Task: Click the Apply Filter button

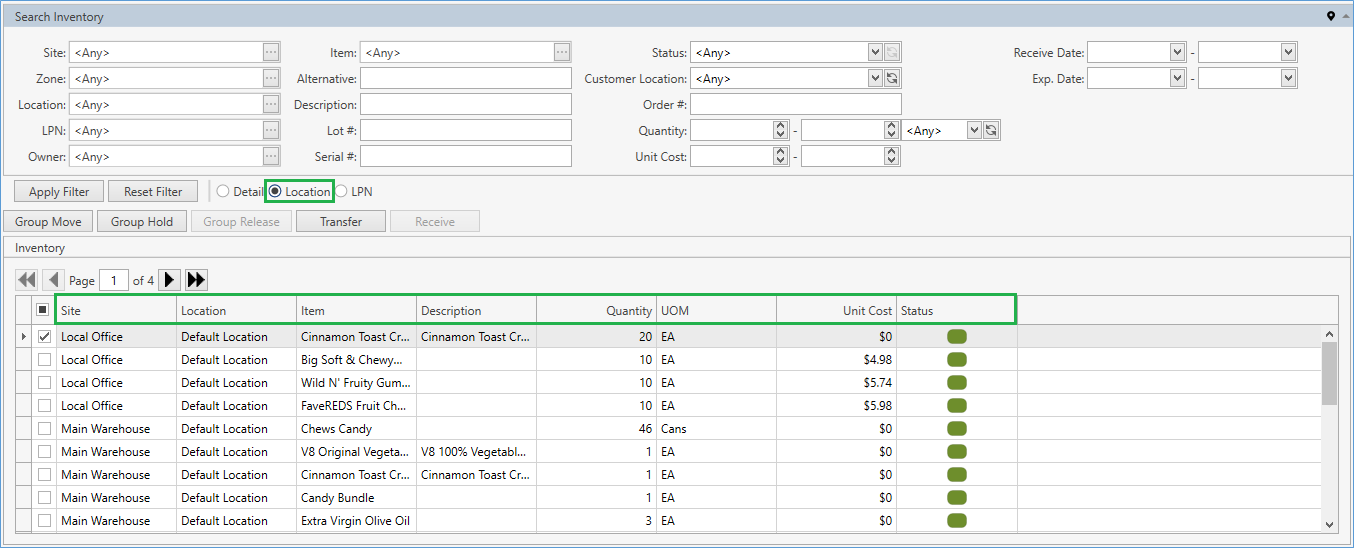Action: point(59,192)
